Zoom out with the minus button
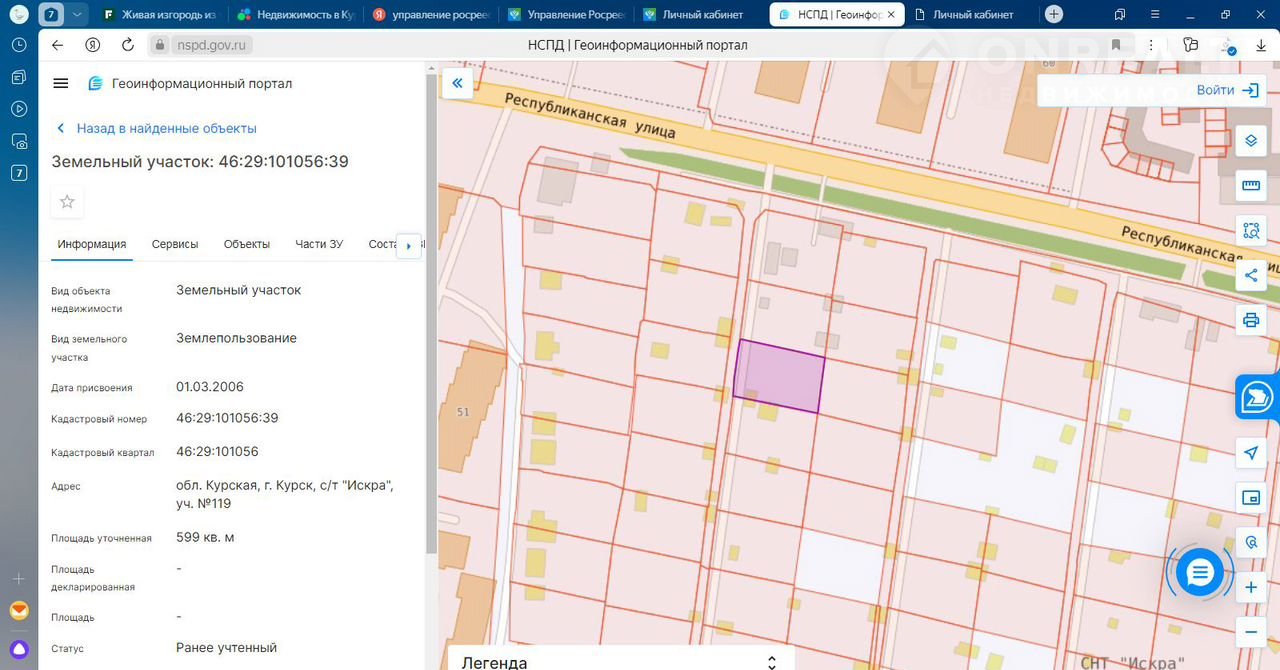 tap(1250, 632)
